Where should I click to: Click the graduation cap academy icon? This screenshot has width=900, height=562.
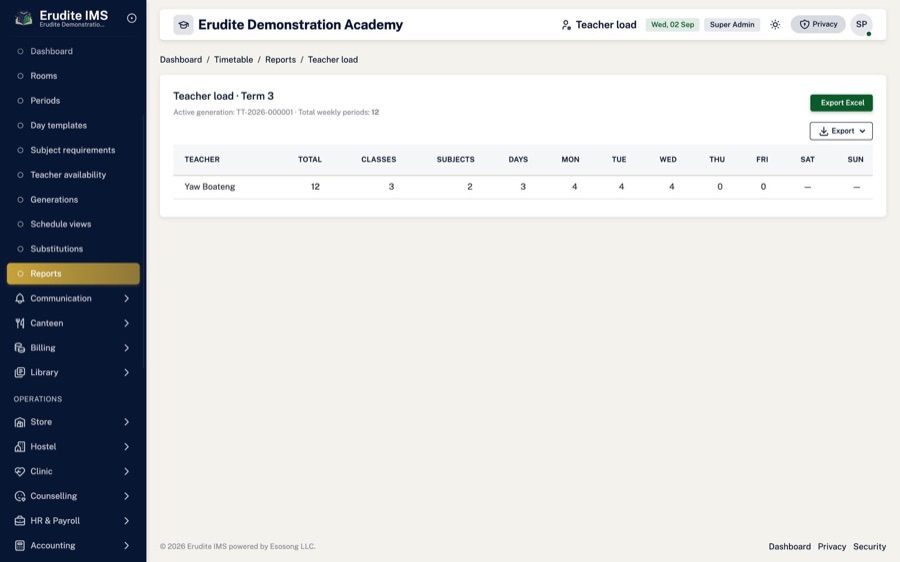[x=184, y=25]
